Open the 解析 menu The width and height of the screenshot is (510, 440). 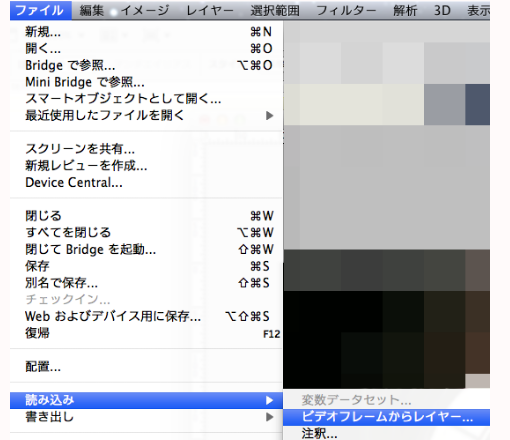tap(405, 10)
